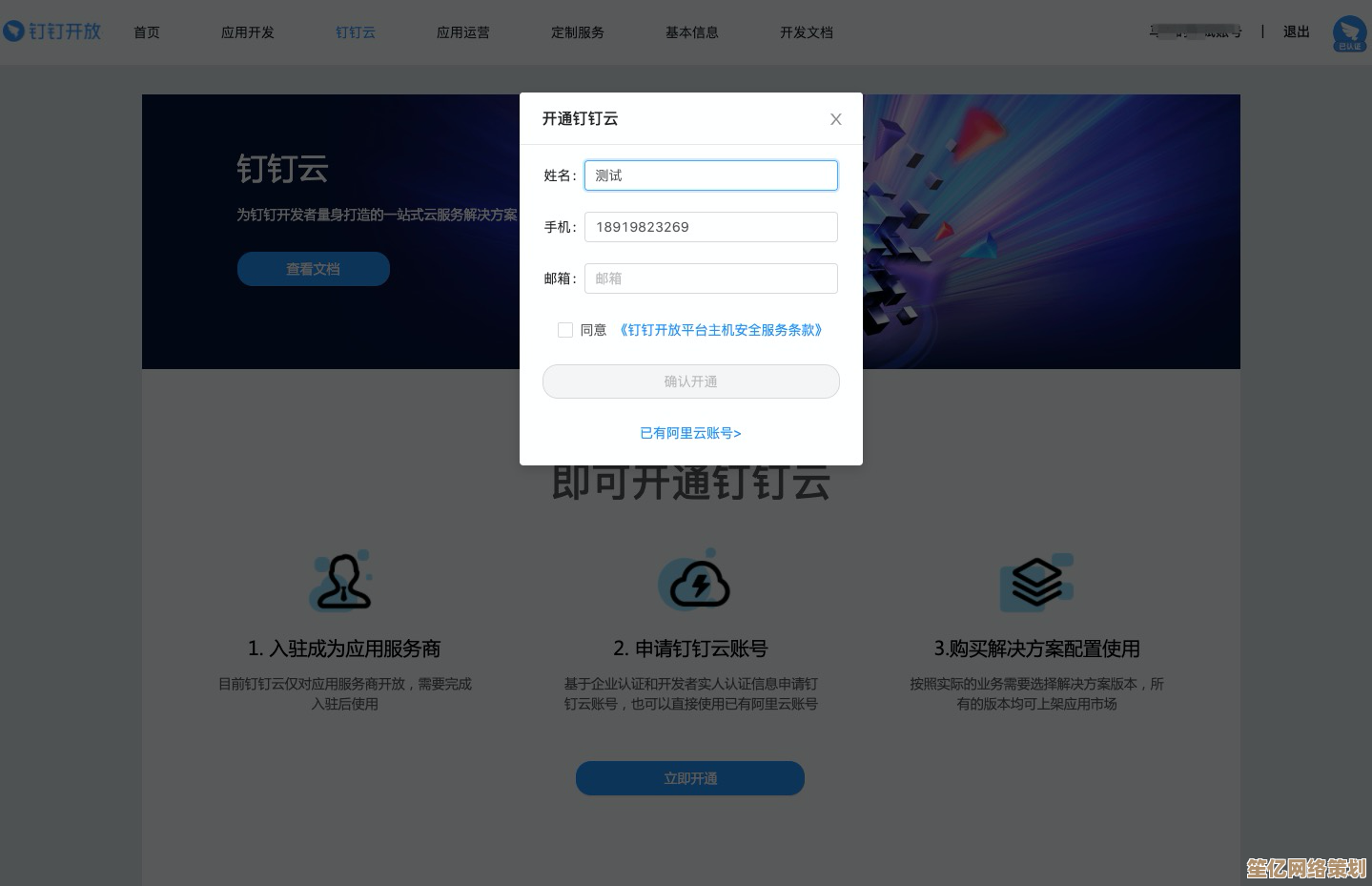Click the 3.购买解决方案配置使用 heading
Screen dimensions: 1372x886
pyautogui.click(x=1037, y=649)
